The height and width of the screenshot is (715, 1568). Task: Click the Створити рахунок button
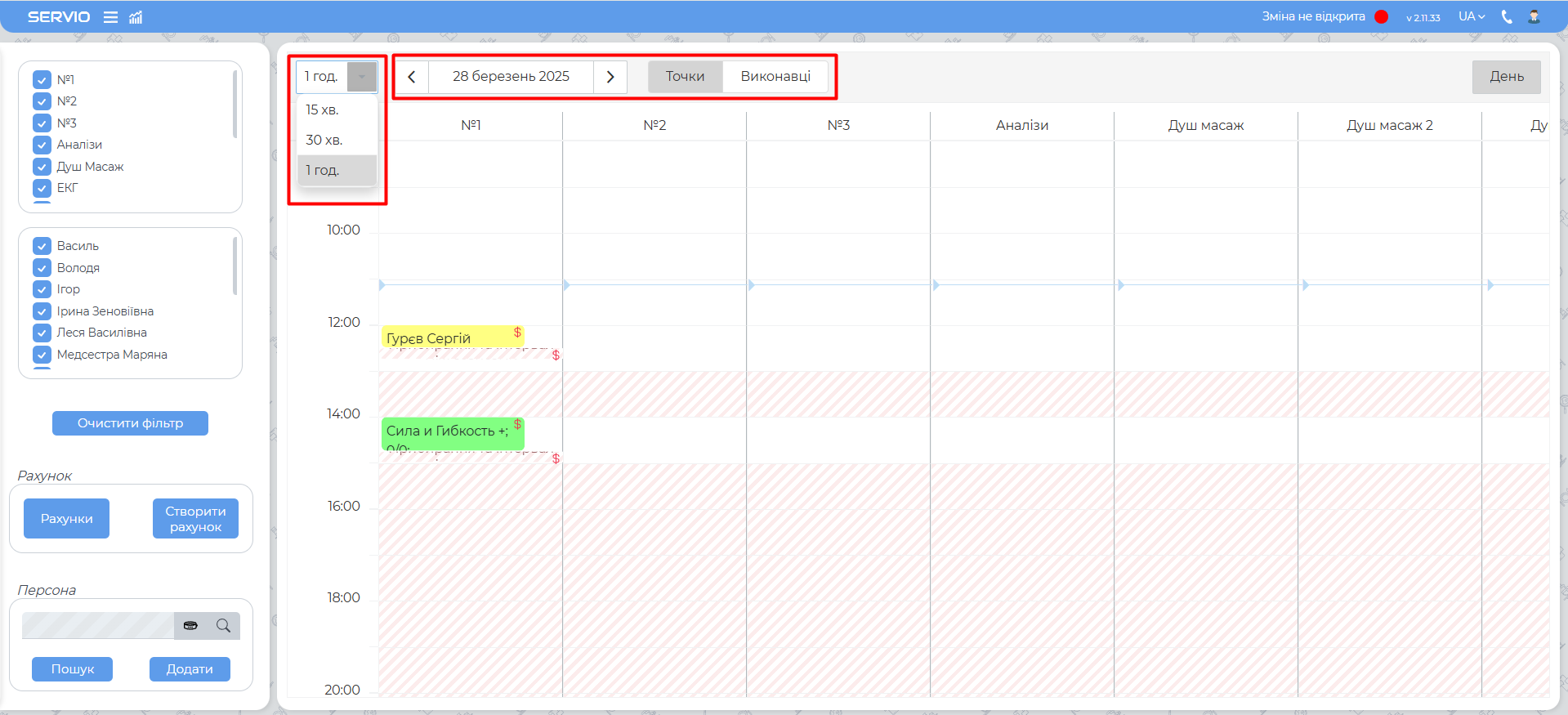point(195,519)
